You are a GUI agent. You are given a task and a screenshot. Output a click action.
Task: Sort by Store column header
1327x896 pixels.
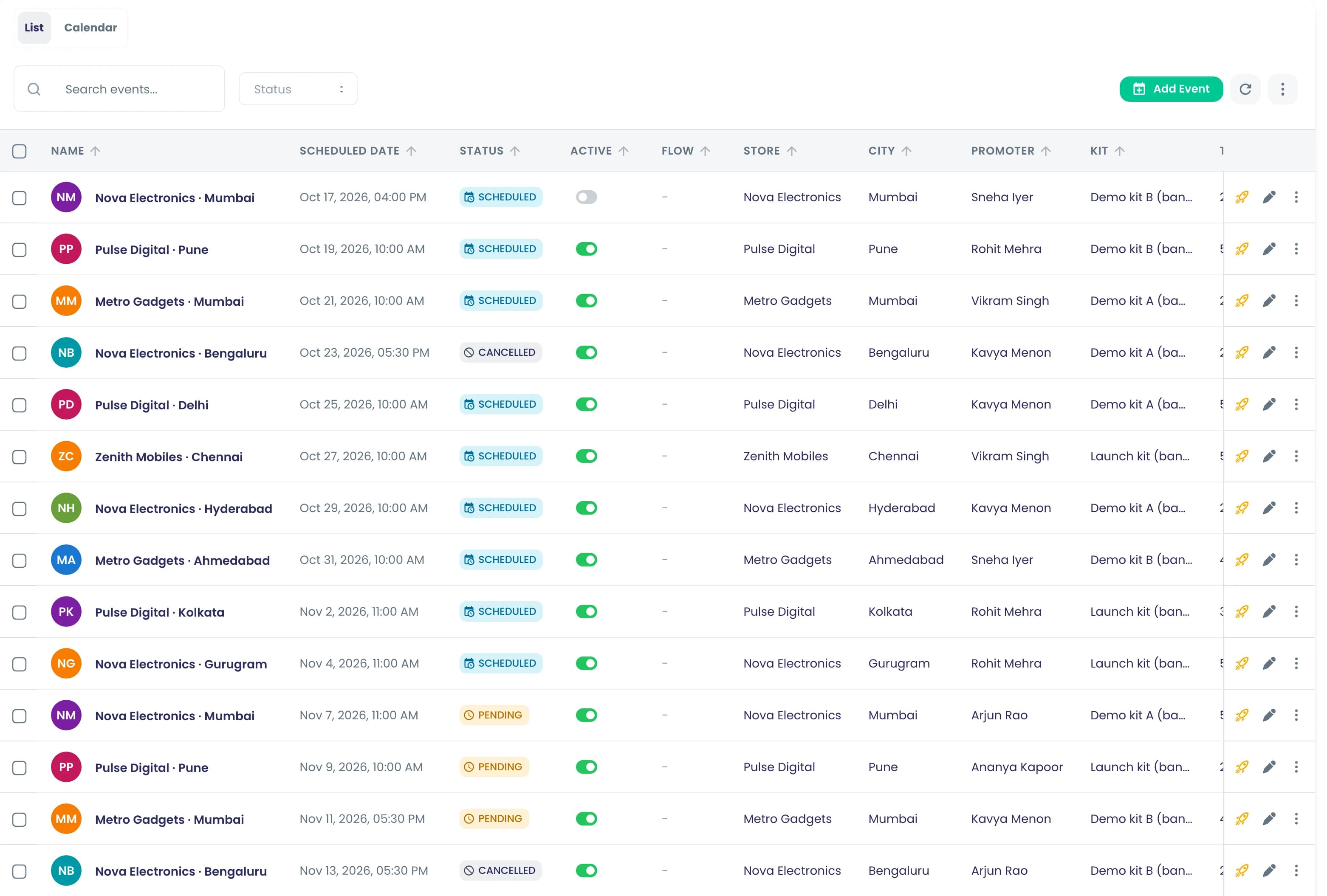770,151
